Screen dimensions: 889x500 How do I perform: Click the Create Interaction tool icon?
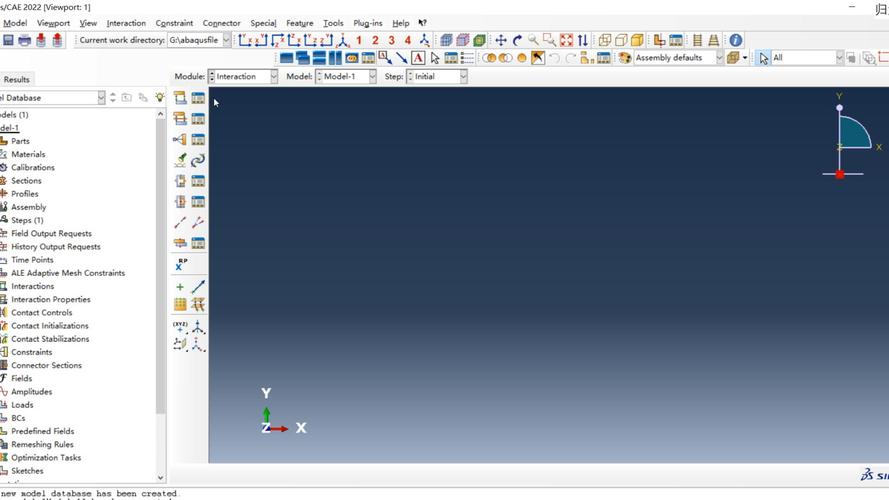[180, 98]
